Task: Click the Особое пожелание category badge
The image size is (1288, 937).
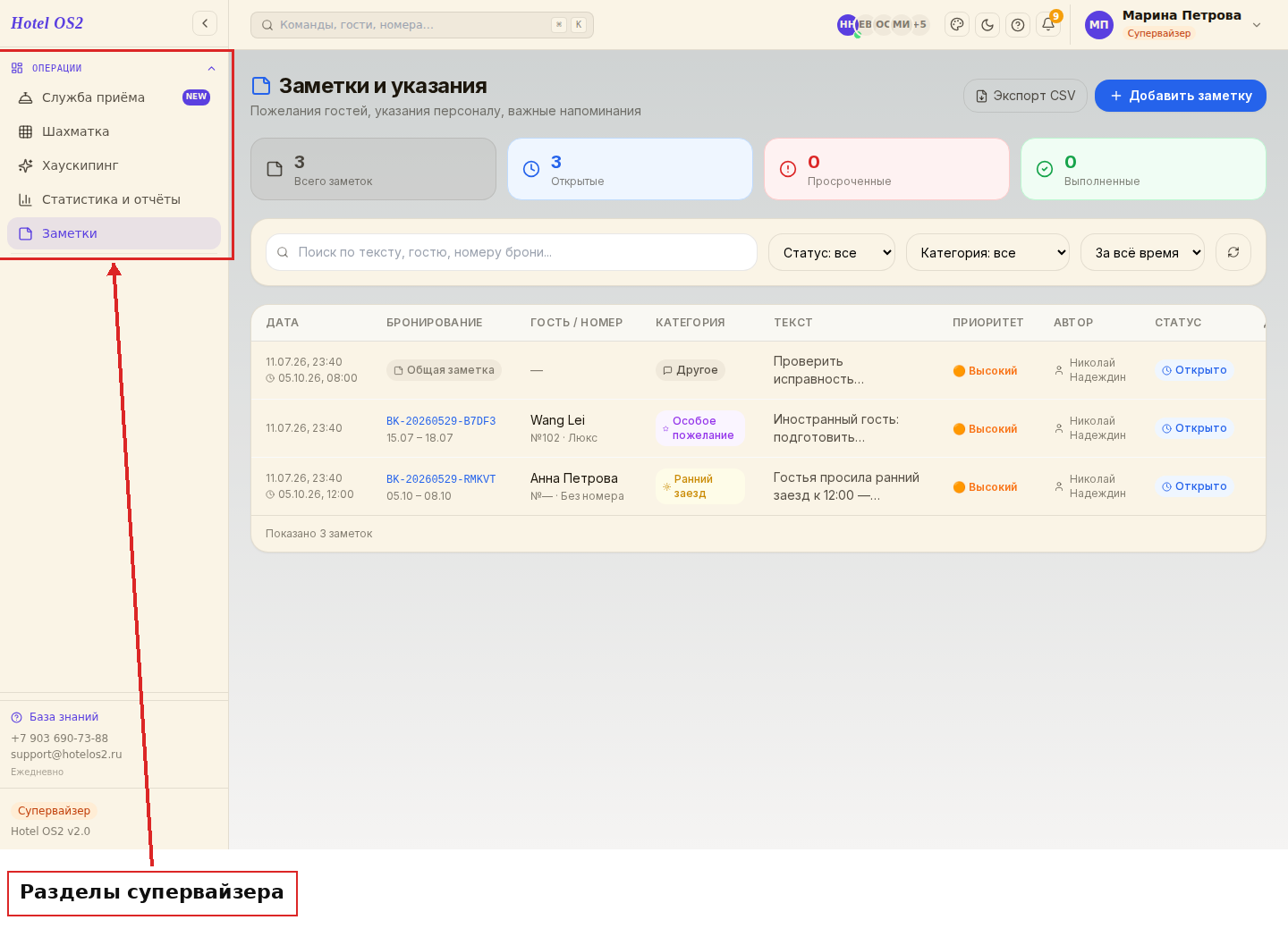Action: [700, 428]
